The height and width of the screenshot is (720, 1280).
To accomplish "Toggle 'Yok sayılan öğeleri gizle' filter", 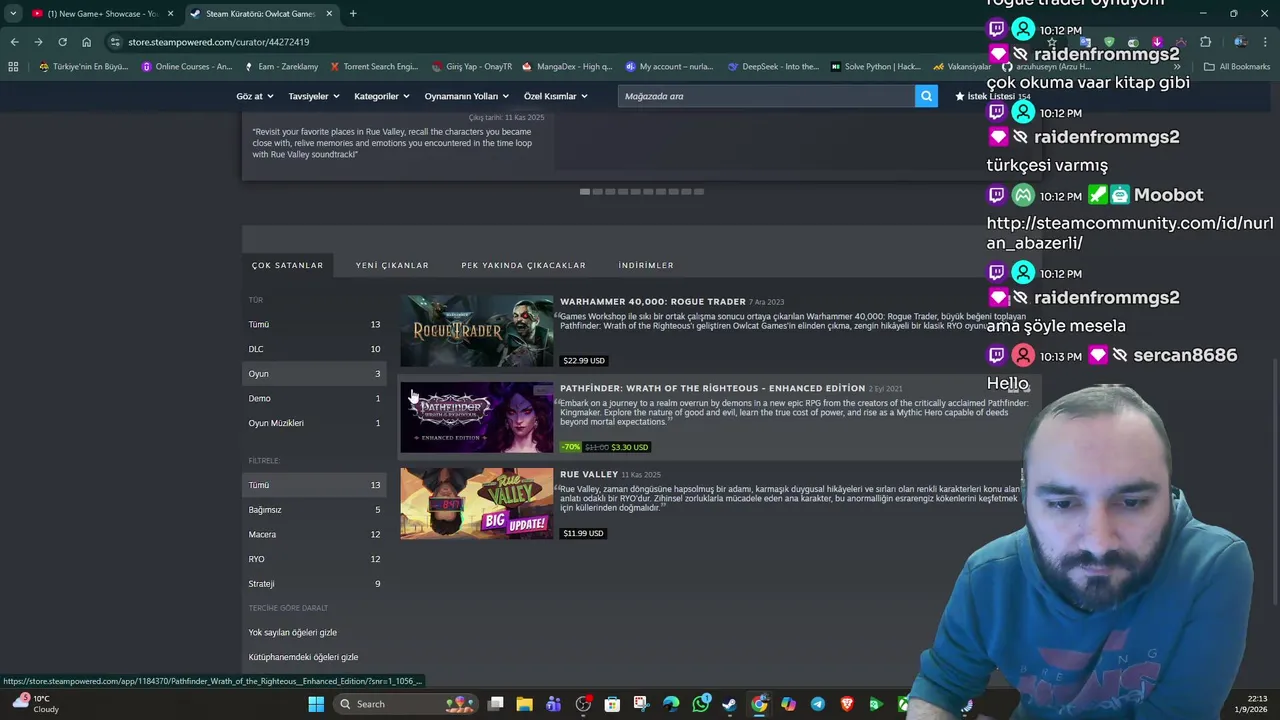I will (x=293, y=632).
